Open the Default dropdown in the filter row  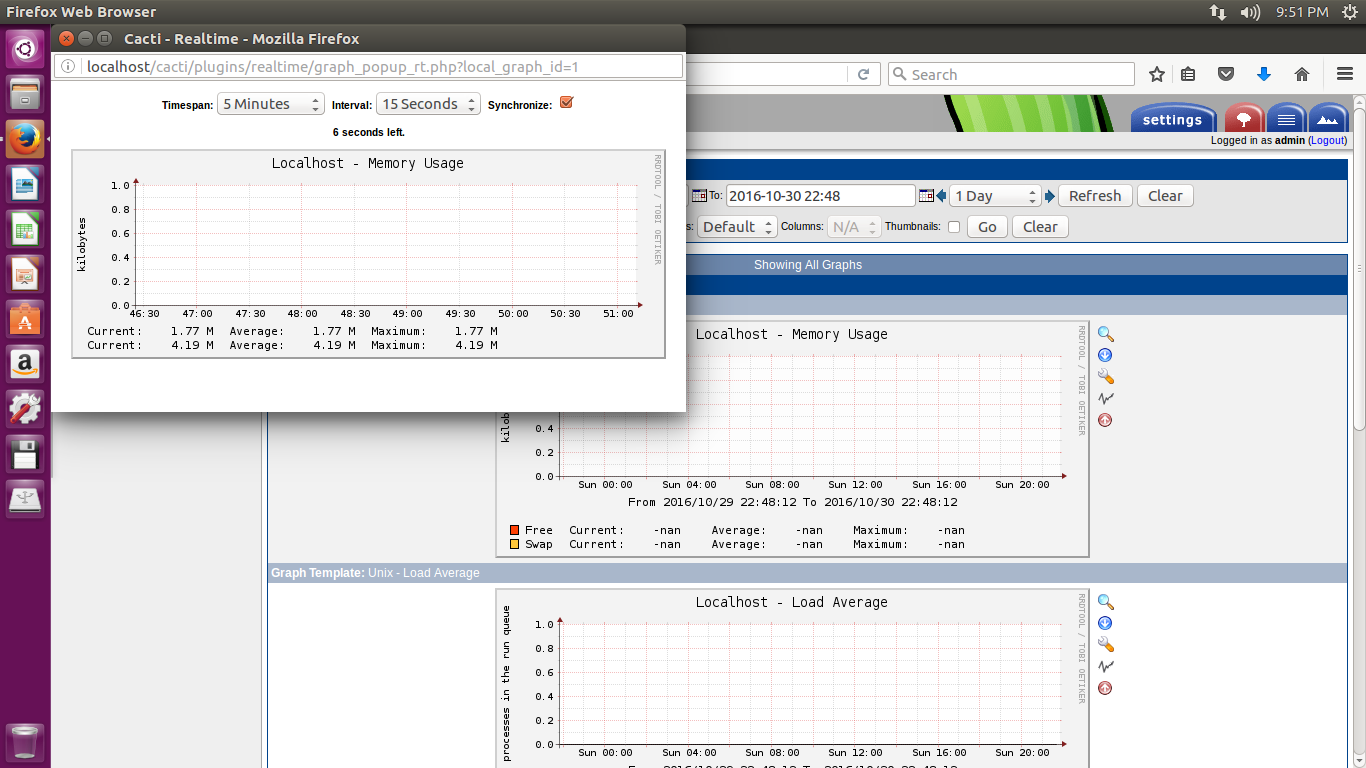pos(737,227)
